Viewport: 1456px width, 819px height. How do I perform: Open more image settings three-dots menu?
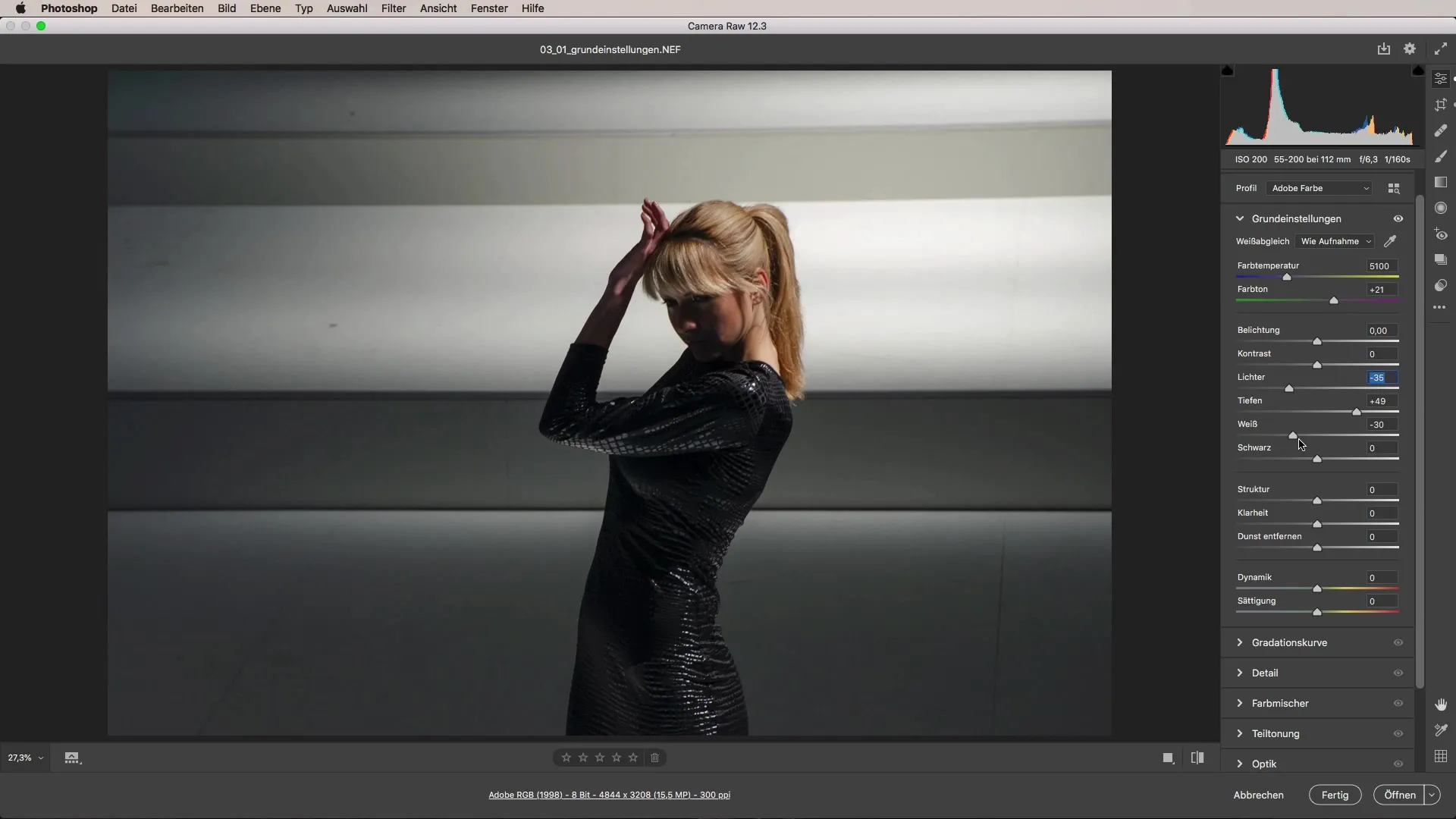click(x=1440, y=308)
